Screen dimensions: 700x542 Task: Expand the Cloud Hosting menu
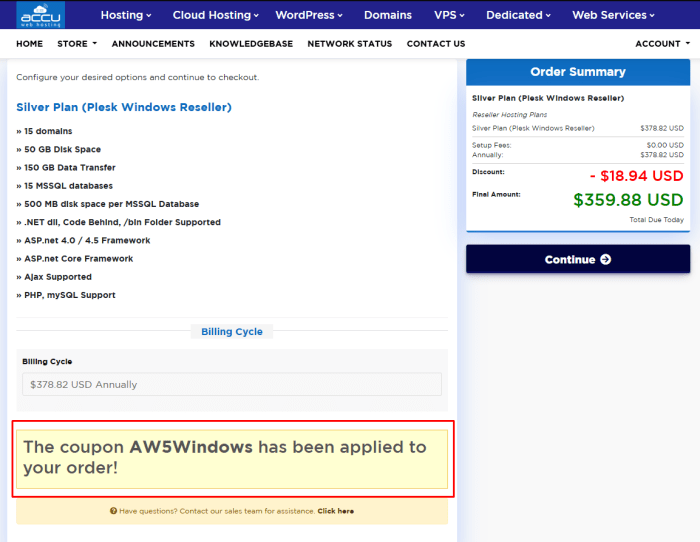pyautogui.click(x=216, y=15)
